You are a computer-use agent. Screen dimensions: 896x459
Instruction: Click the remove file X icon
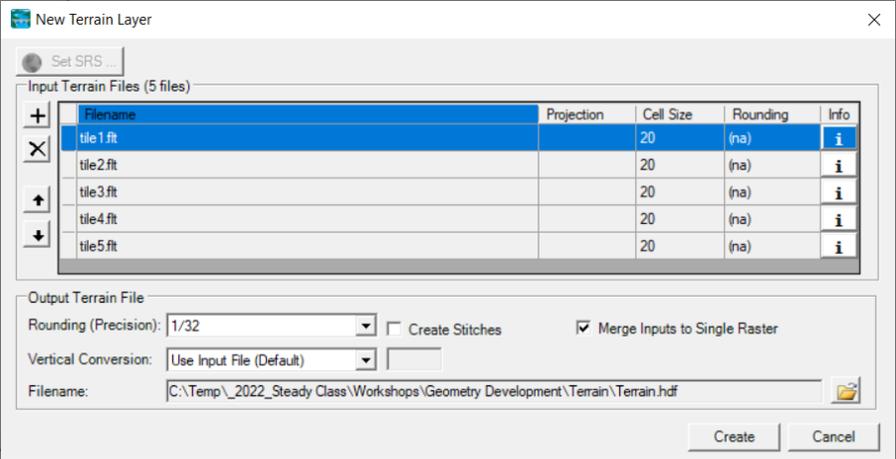tap(37, 150)
